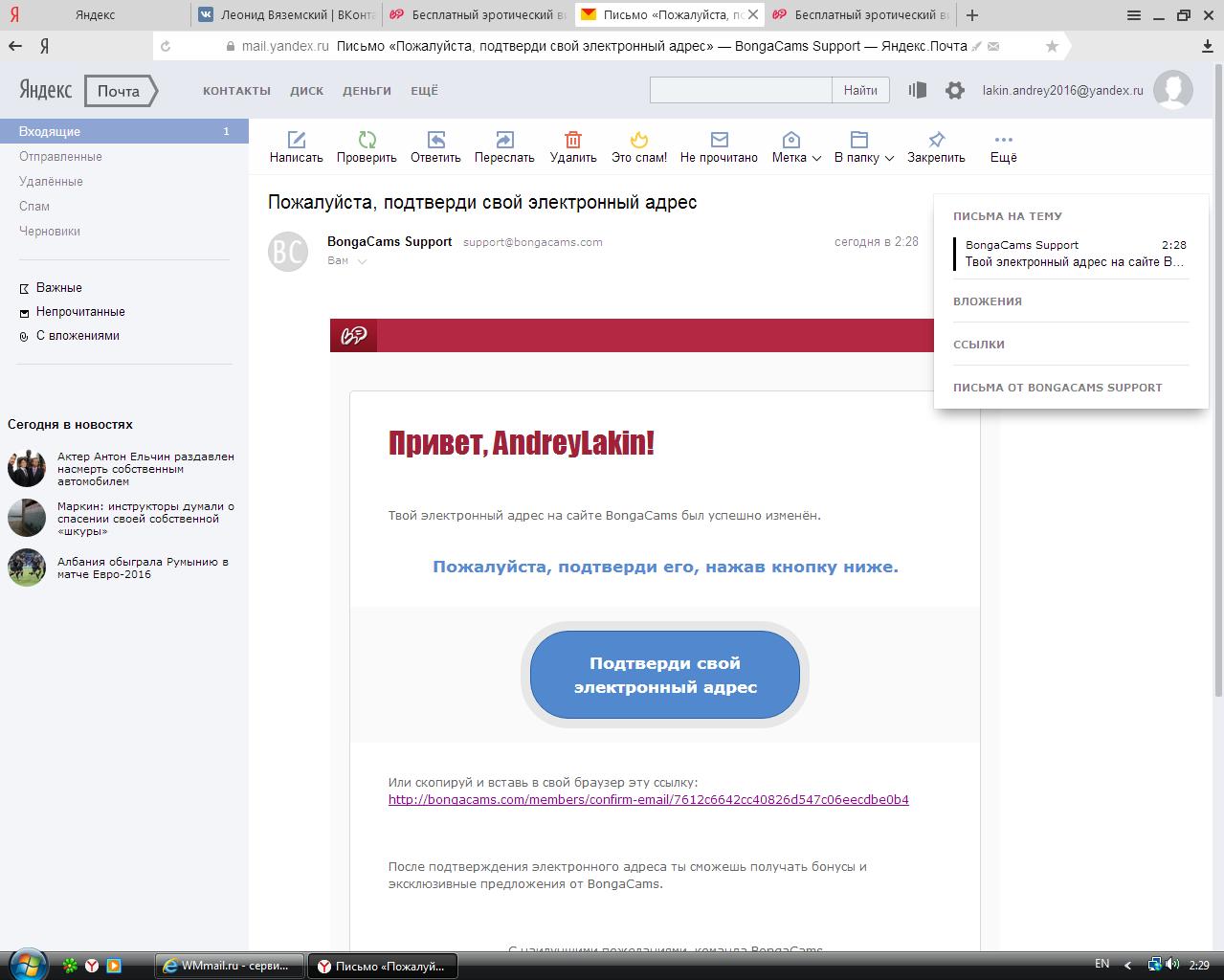Filter by Непрочитанные unread messages
Image resolution: width=1224 pixels, height=980 pixels.
click(80, 311)
